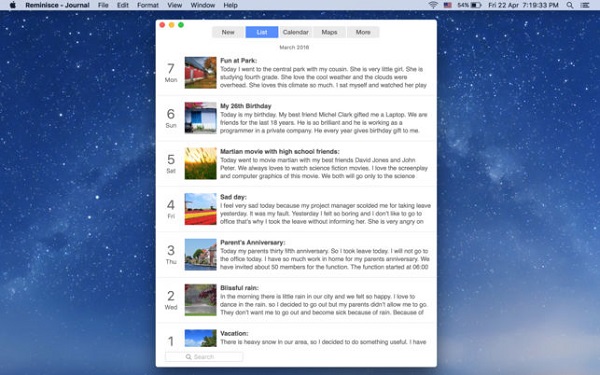This screenshot has width=600, height=375.
Task: Open the My 26th Birthday photo thumbnail
Action: click(201, 118)
